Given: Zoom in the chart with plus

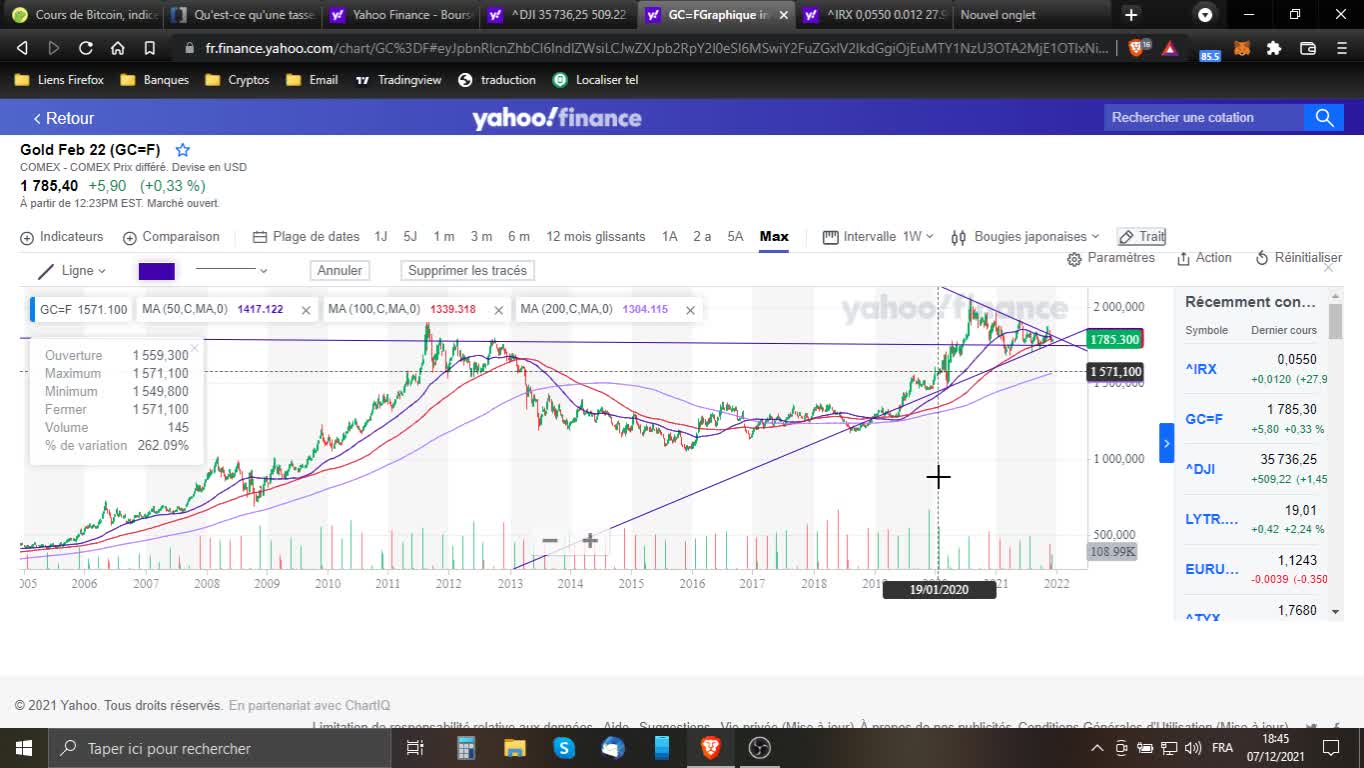Looking at the screenshot, I should 590,541.
